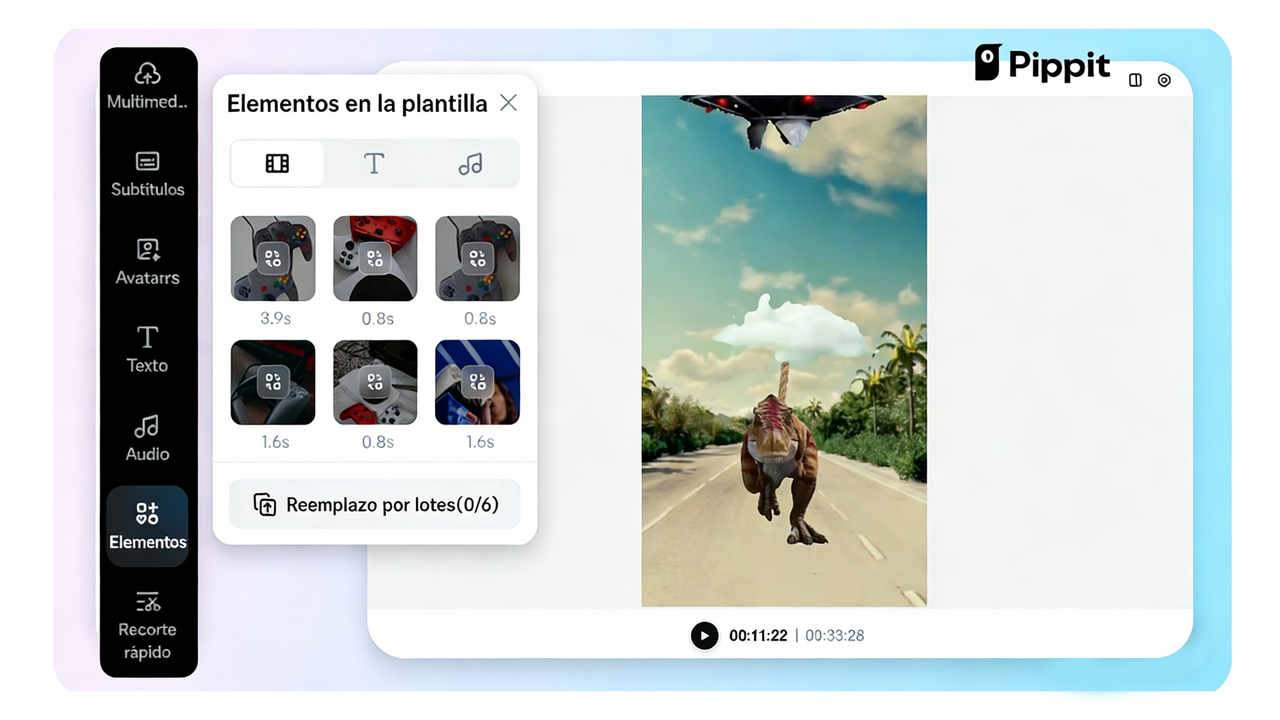Play the video preview
This screenshot has height=720, width=1280.
click(x=705, y=635)
